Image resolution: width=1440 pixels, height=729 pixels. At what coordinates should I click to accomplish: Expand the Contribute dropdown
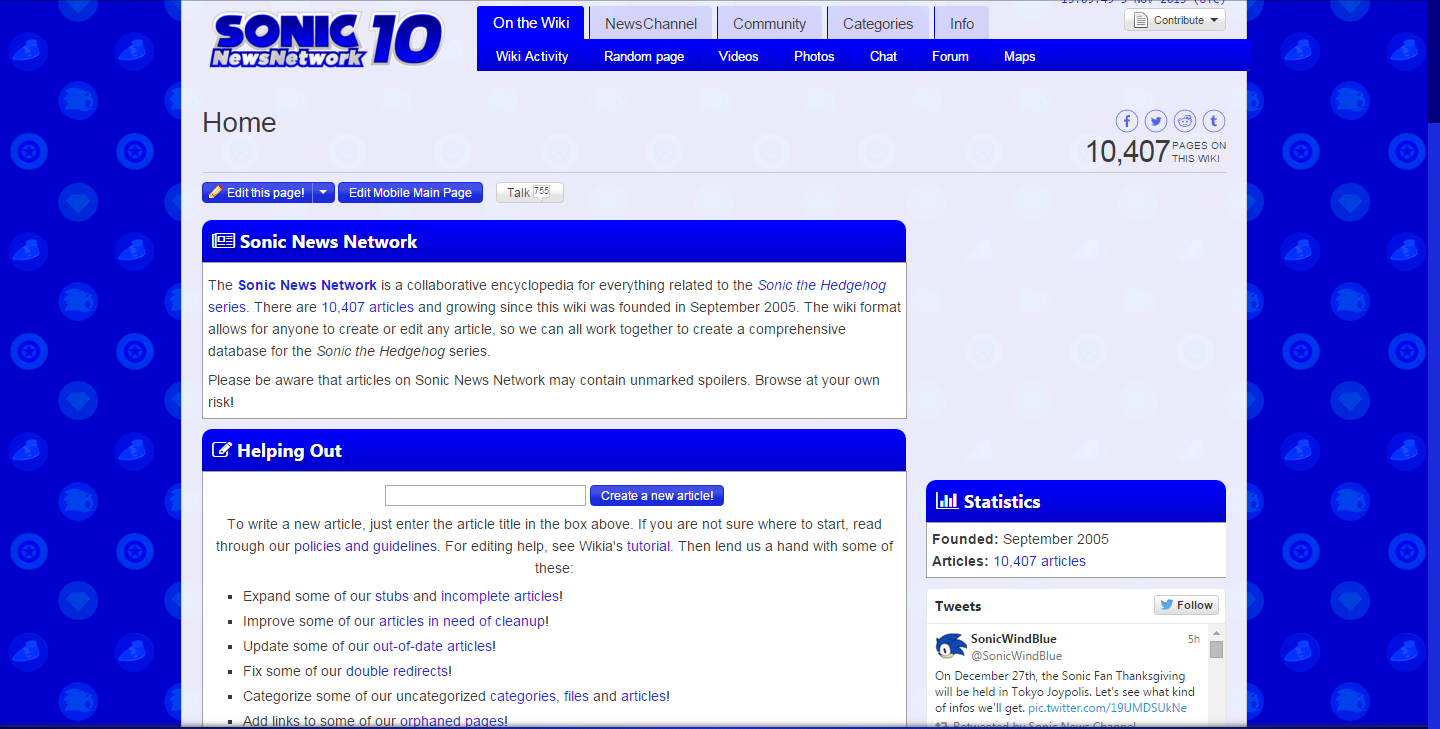click(x=1174, y=20)
